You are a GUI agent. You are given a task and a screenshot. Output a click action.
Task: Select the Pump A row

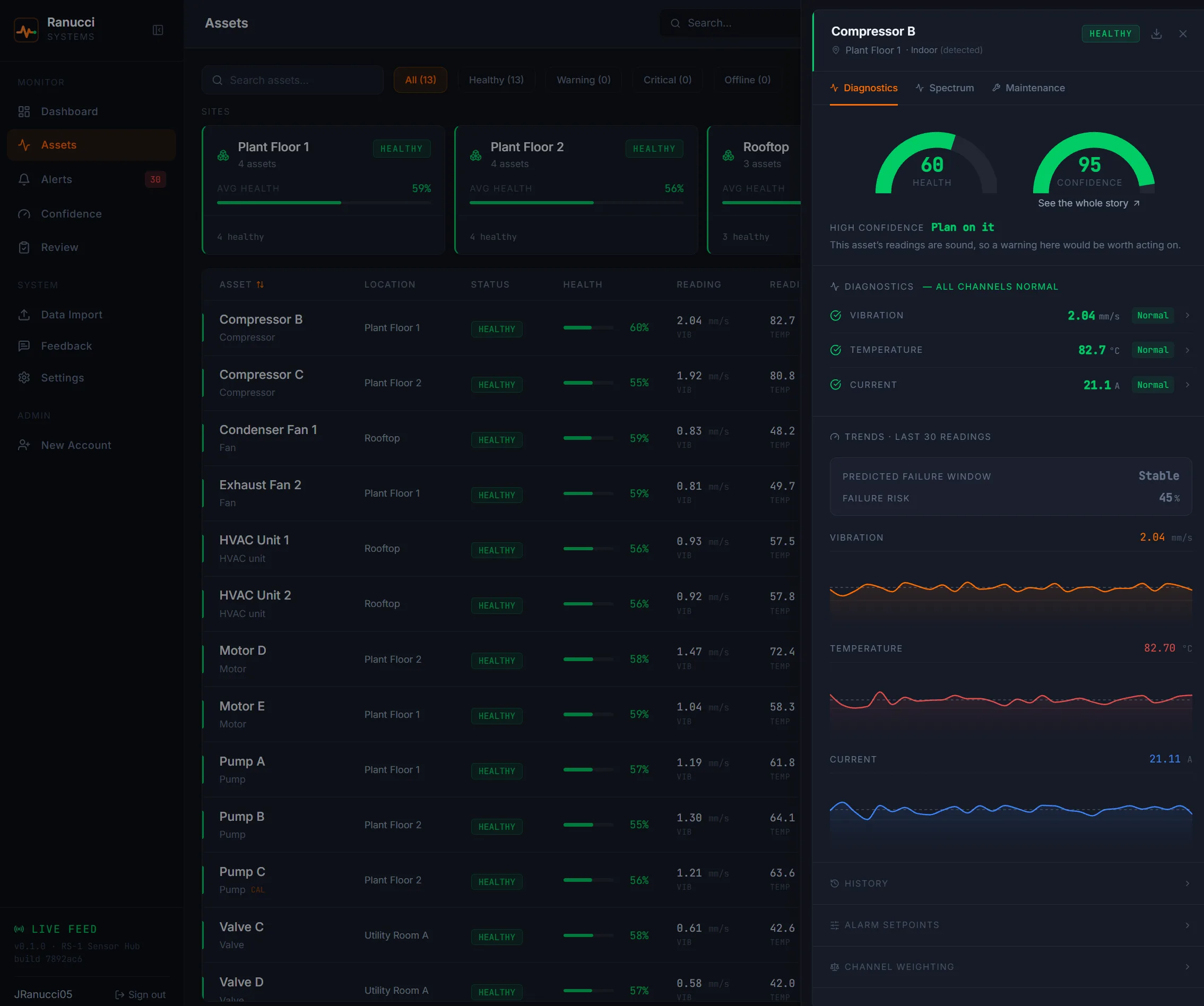click(x=501, y=769)
